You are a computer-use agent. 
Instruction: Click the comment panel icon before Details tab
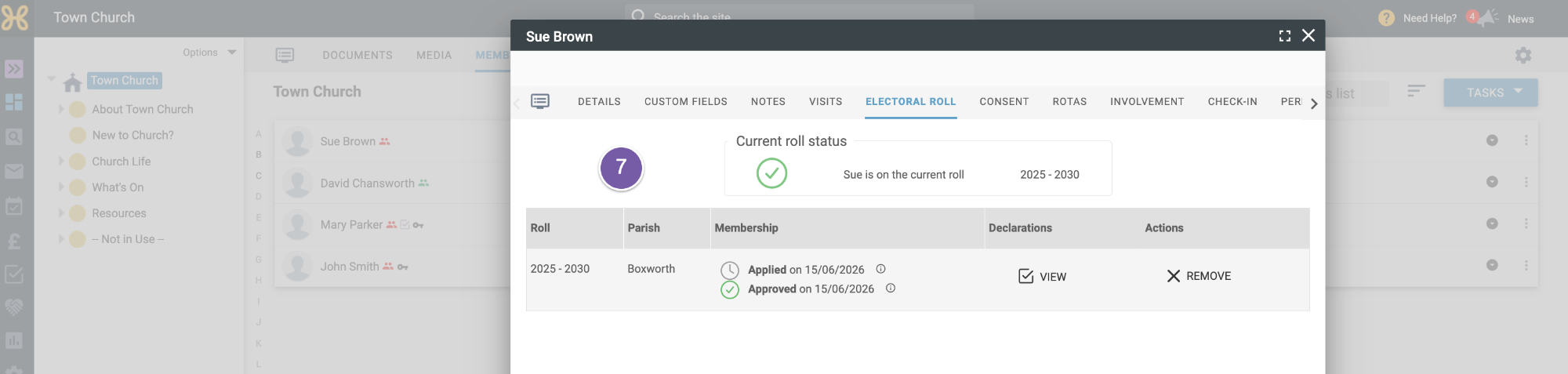540,101
